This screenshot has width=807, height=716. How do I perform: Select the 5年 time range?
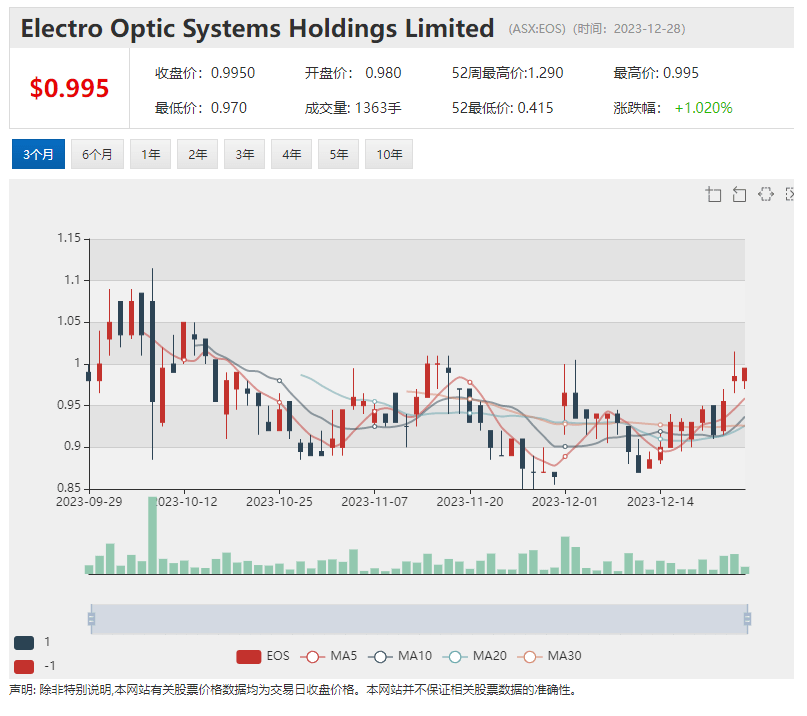click(x=338, y=154)
